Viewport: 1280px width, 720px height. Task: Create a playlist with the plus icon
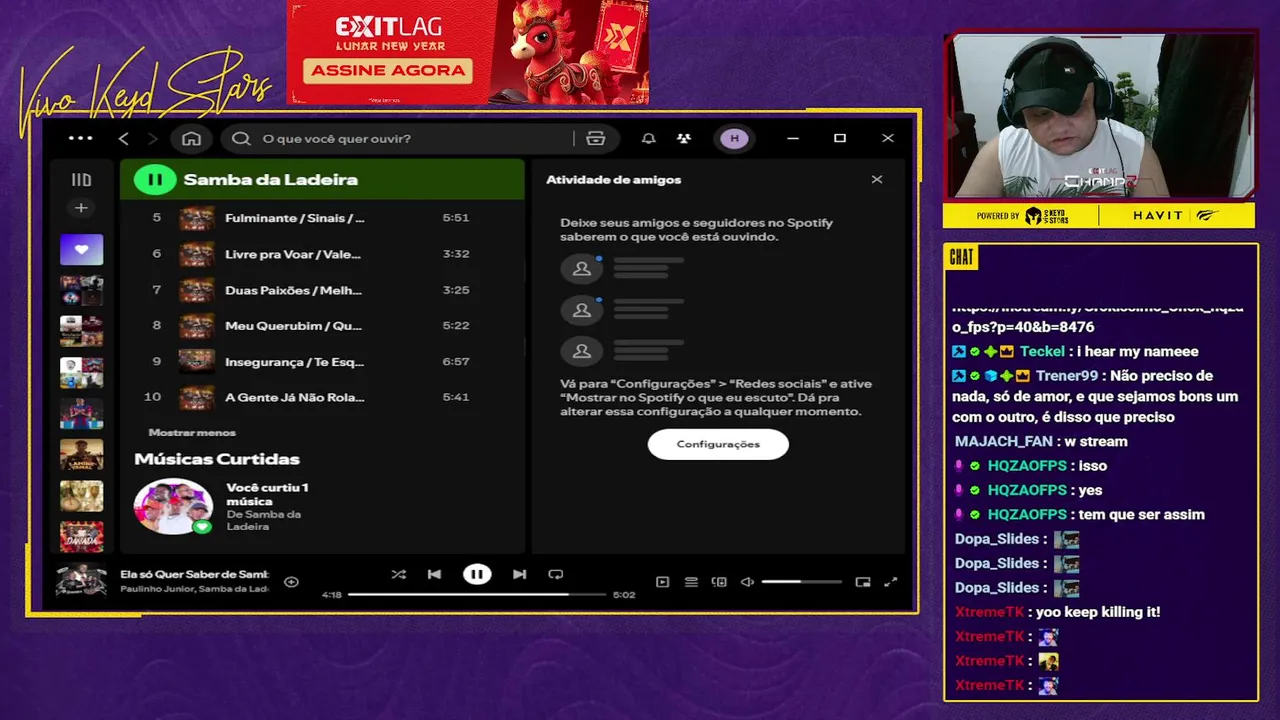pos(81,208)
